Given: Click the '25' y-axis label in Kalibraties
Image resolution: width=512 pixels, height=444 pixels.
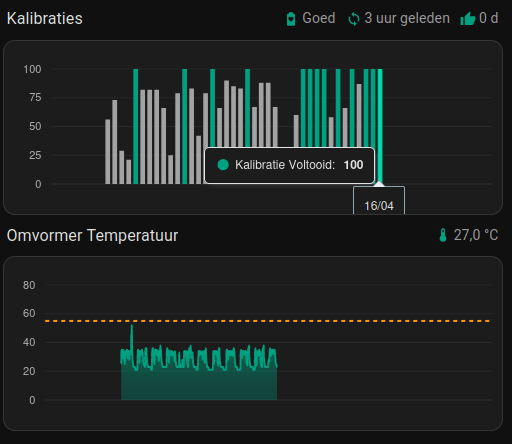Looking at the screenshot, I should [x=35, y=155].
